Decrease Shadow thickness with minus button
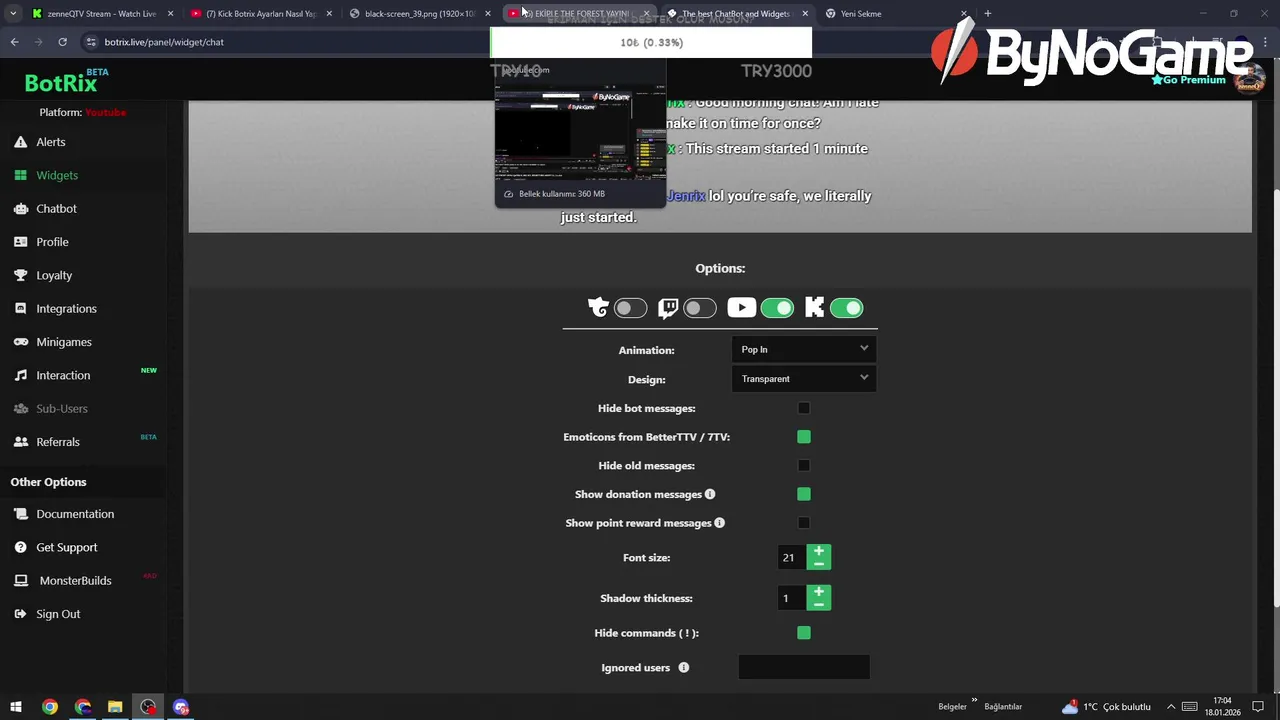 tap(819, 605)
